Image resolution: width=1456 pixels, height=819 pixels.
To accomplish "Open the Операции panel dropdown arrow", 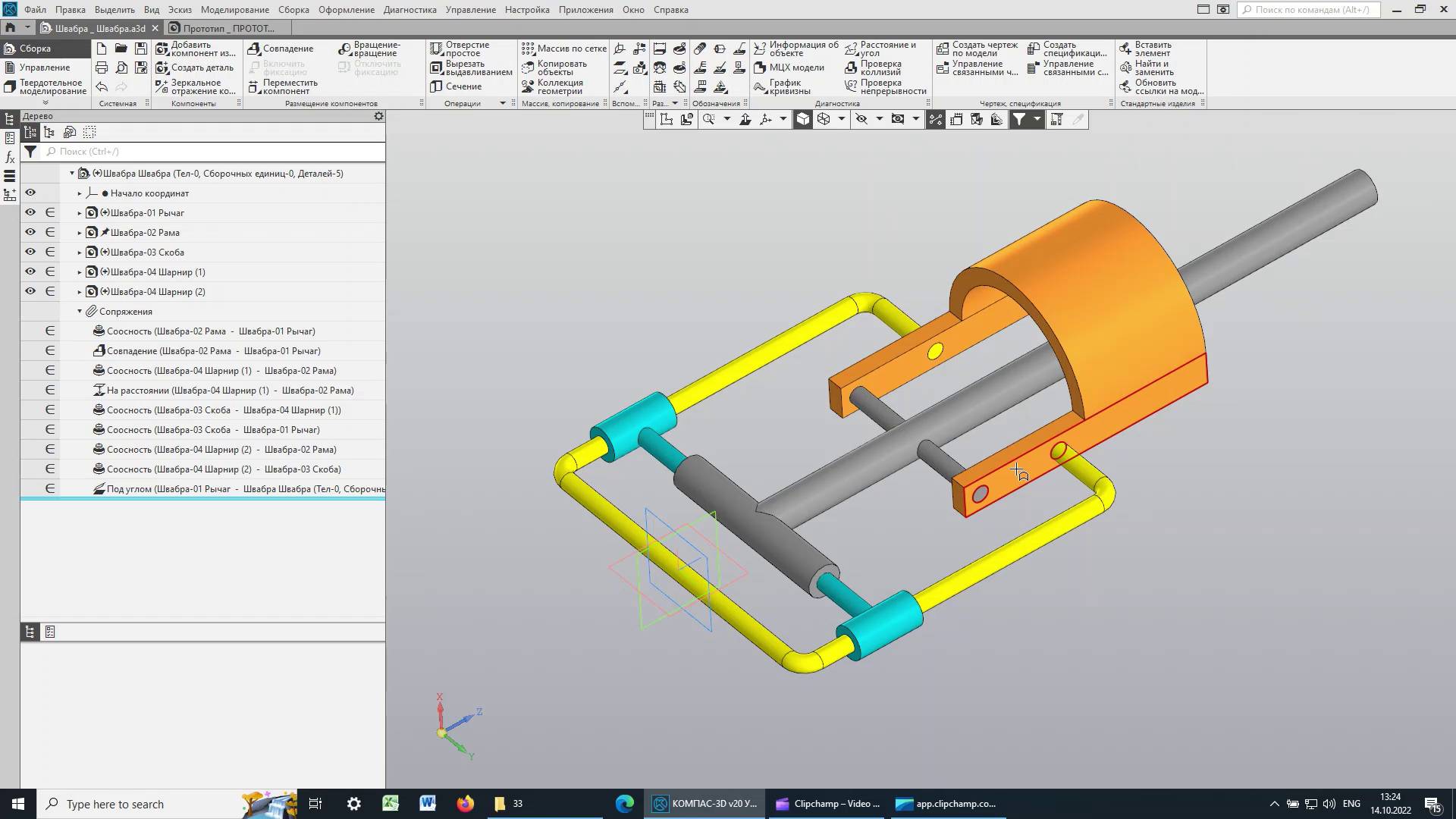I will point(502,103).
